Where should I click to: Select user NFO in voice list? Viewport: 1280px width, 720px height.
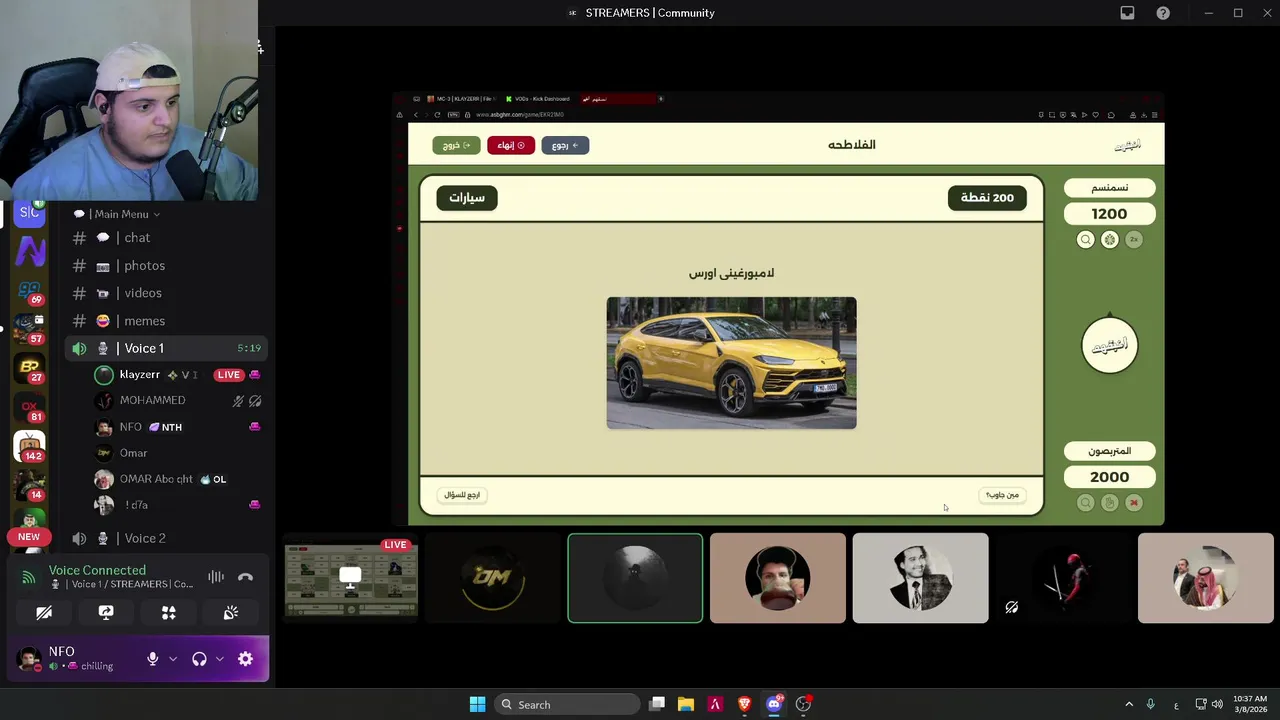coord(131,427)
